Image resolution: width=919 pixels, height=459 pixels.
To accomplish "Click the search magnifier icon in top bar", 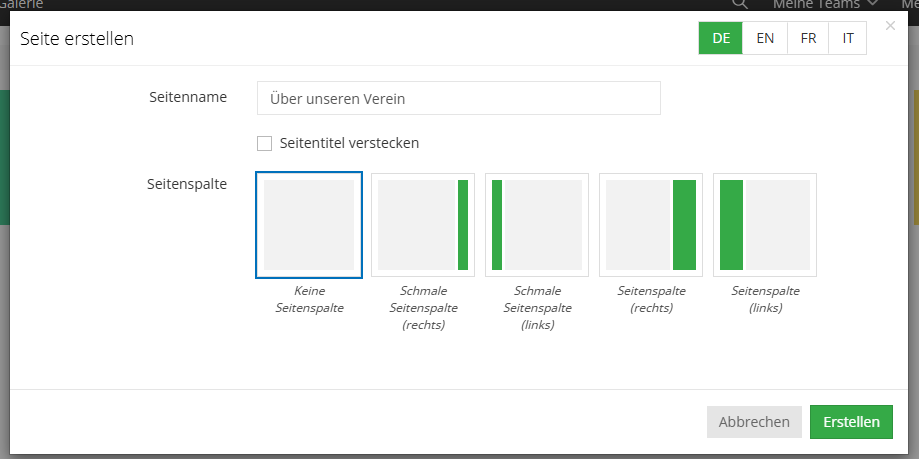I will coord(739,4).
